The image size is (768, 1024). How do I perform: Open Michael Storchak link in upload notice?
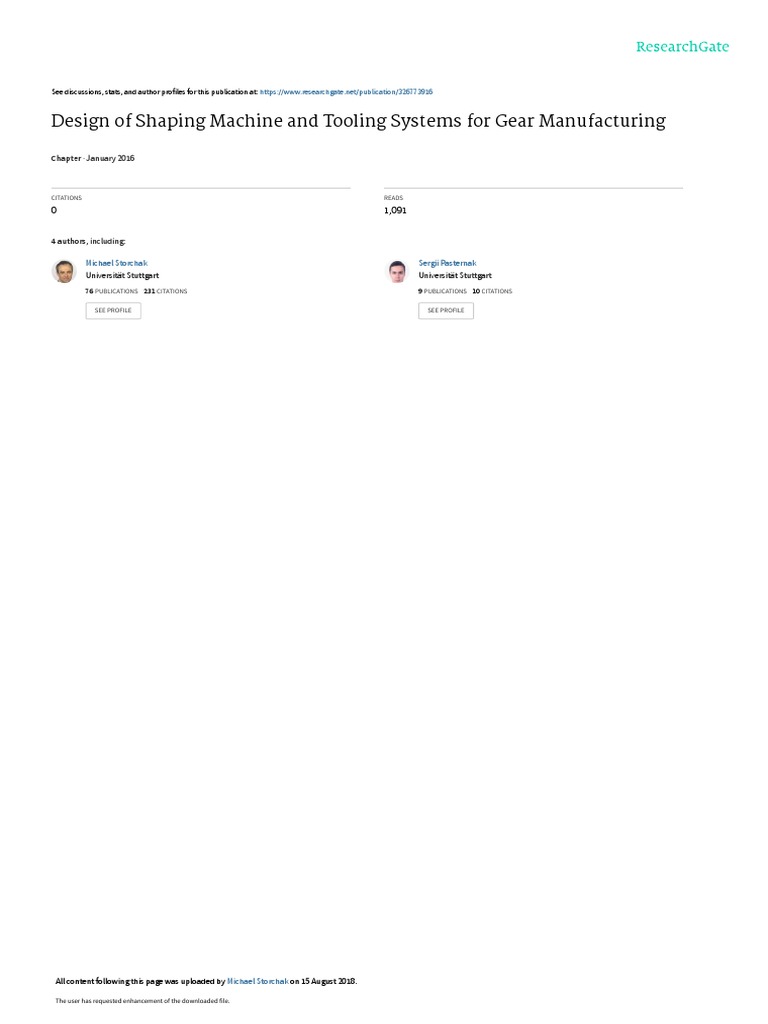click(257, 982)
